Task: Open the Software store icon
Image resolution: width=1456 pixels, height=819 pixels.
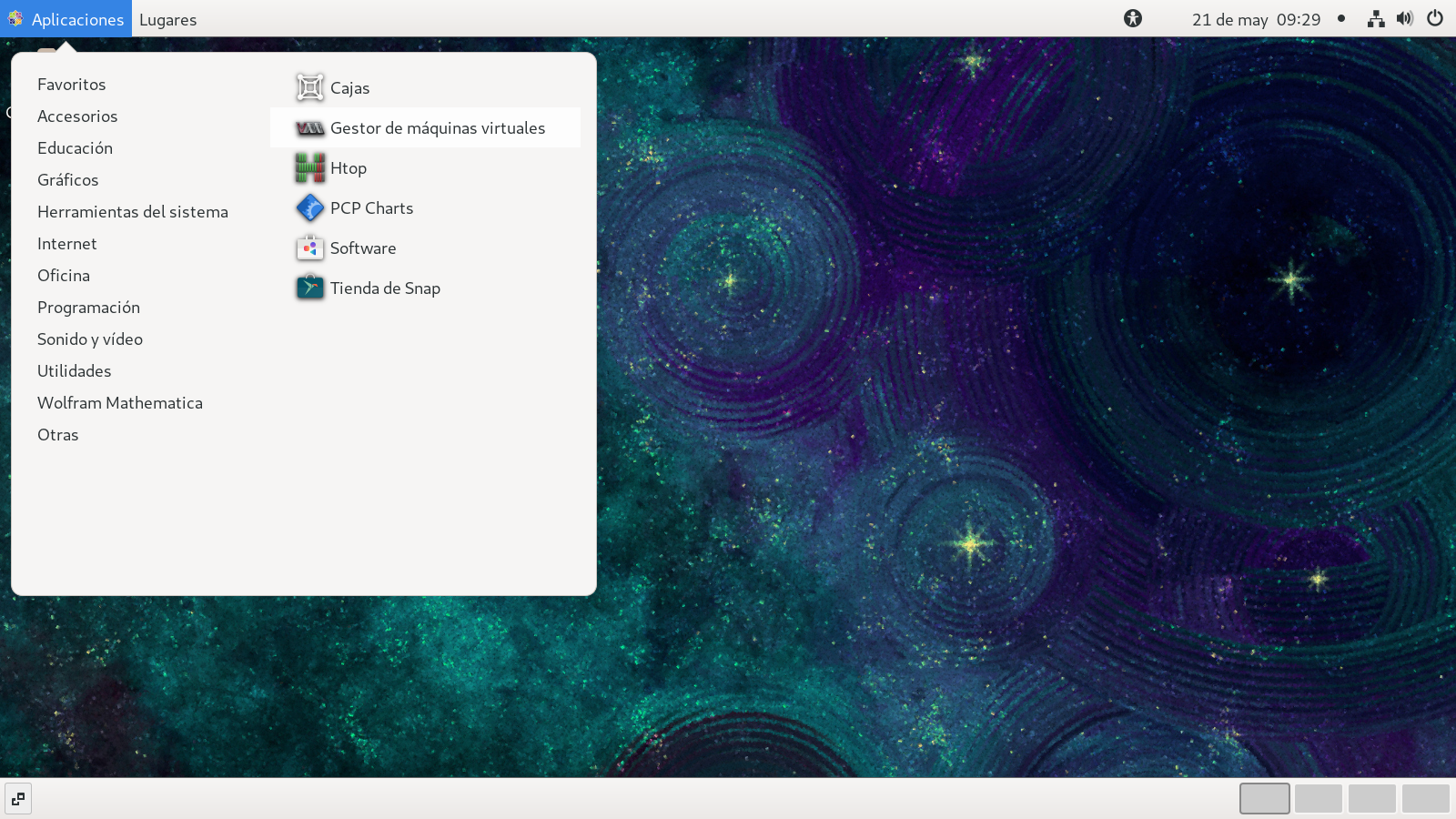Action: tap(309, 248)
